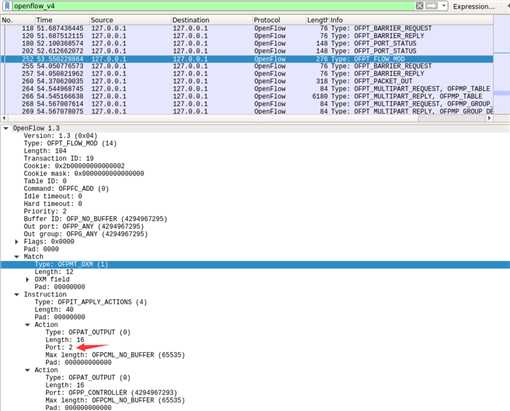This screenshot has width=510, height=411.
Task: Select packet 120 OFPT_BARRIER_REPLY
Action: point(247,36)
